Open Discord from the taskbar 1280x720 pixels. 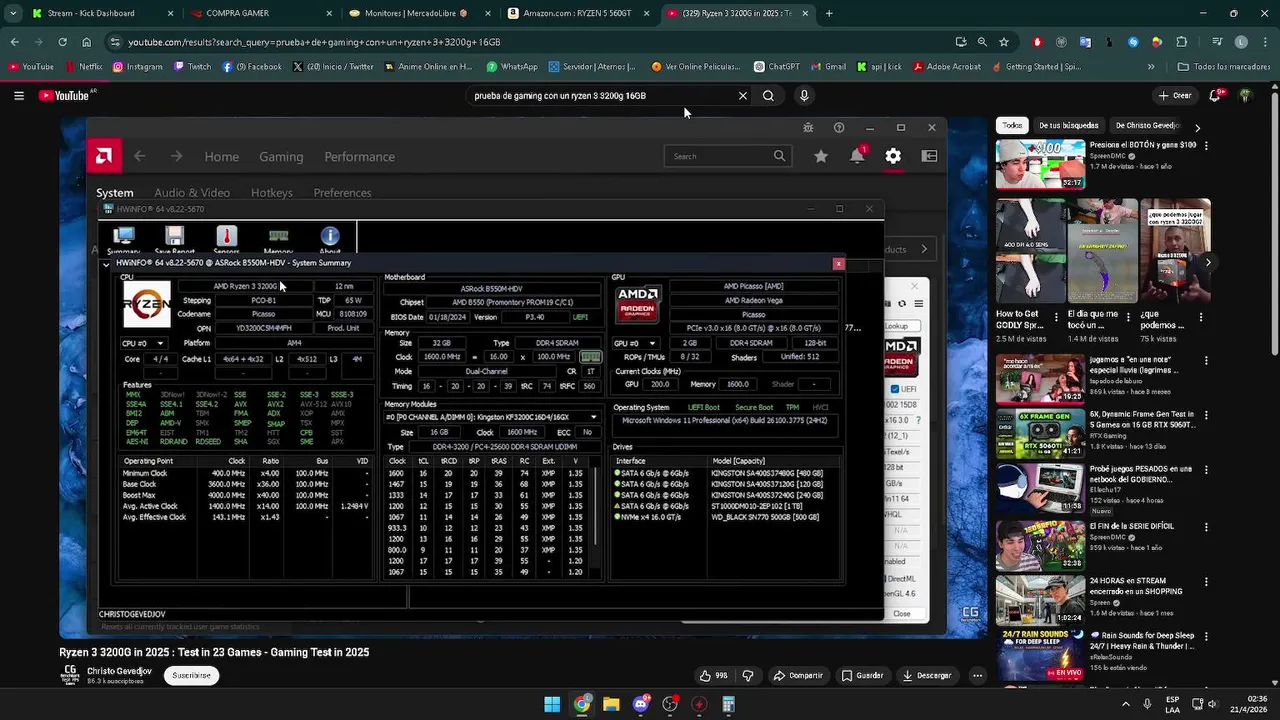click(641, 704)
